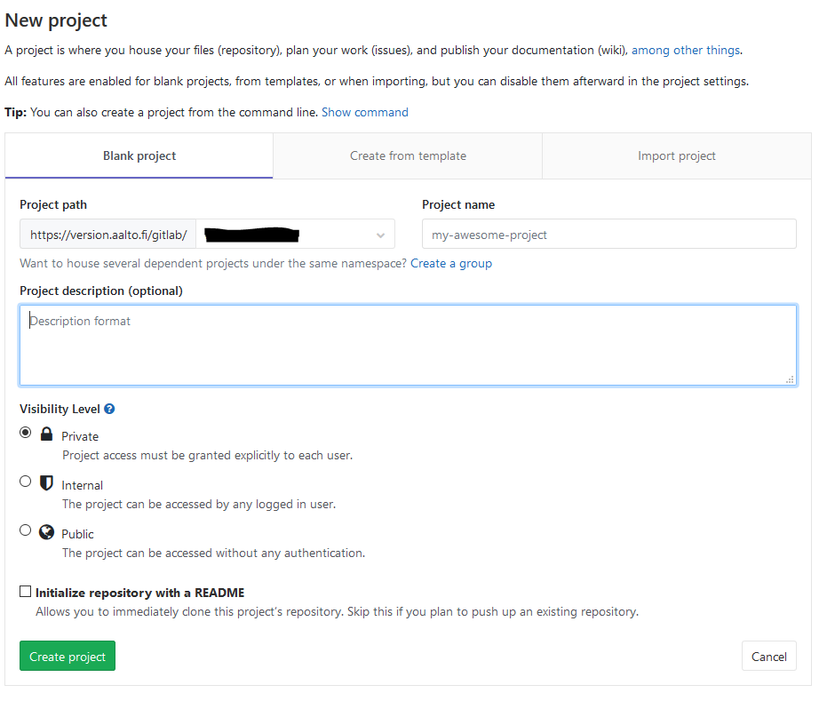The image size is (819, 701).
Task: Click the Show command link
Action: tap(365, 112)
